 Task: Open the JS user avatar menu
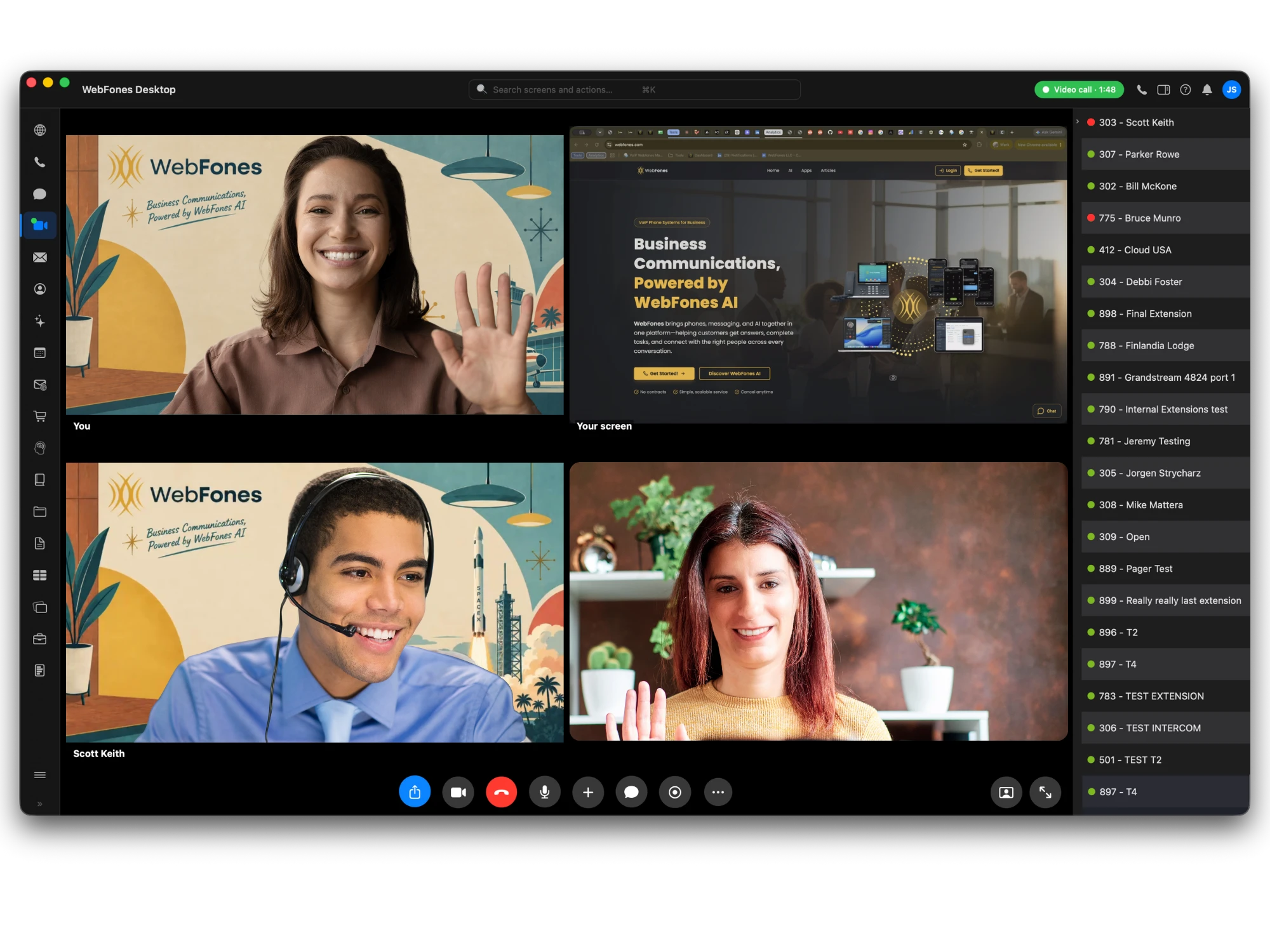1232,89
